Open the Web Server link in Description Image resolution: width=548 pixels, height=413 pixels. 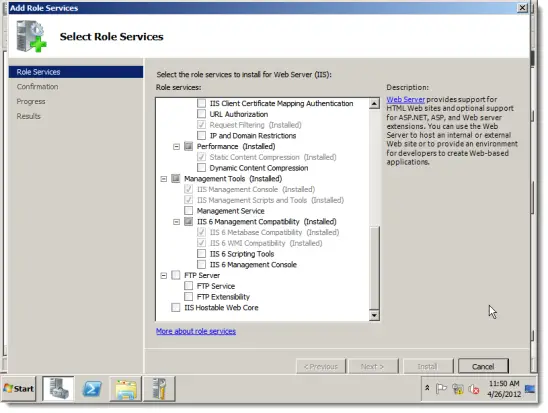[405, 99]
